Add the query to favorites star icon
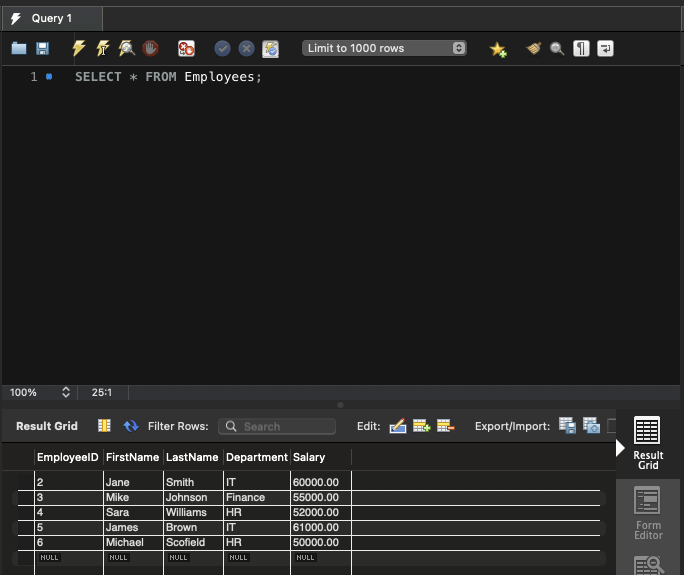684x575 pixels. pyautogui.click(x=498, y=48)
